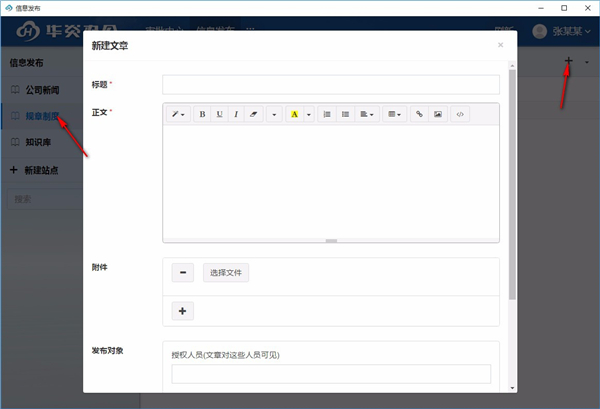Open the text color dropdown arrow
Viewport: 600px width, 409px height.
[x=309, y=114]
